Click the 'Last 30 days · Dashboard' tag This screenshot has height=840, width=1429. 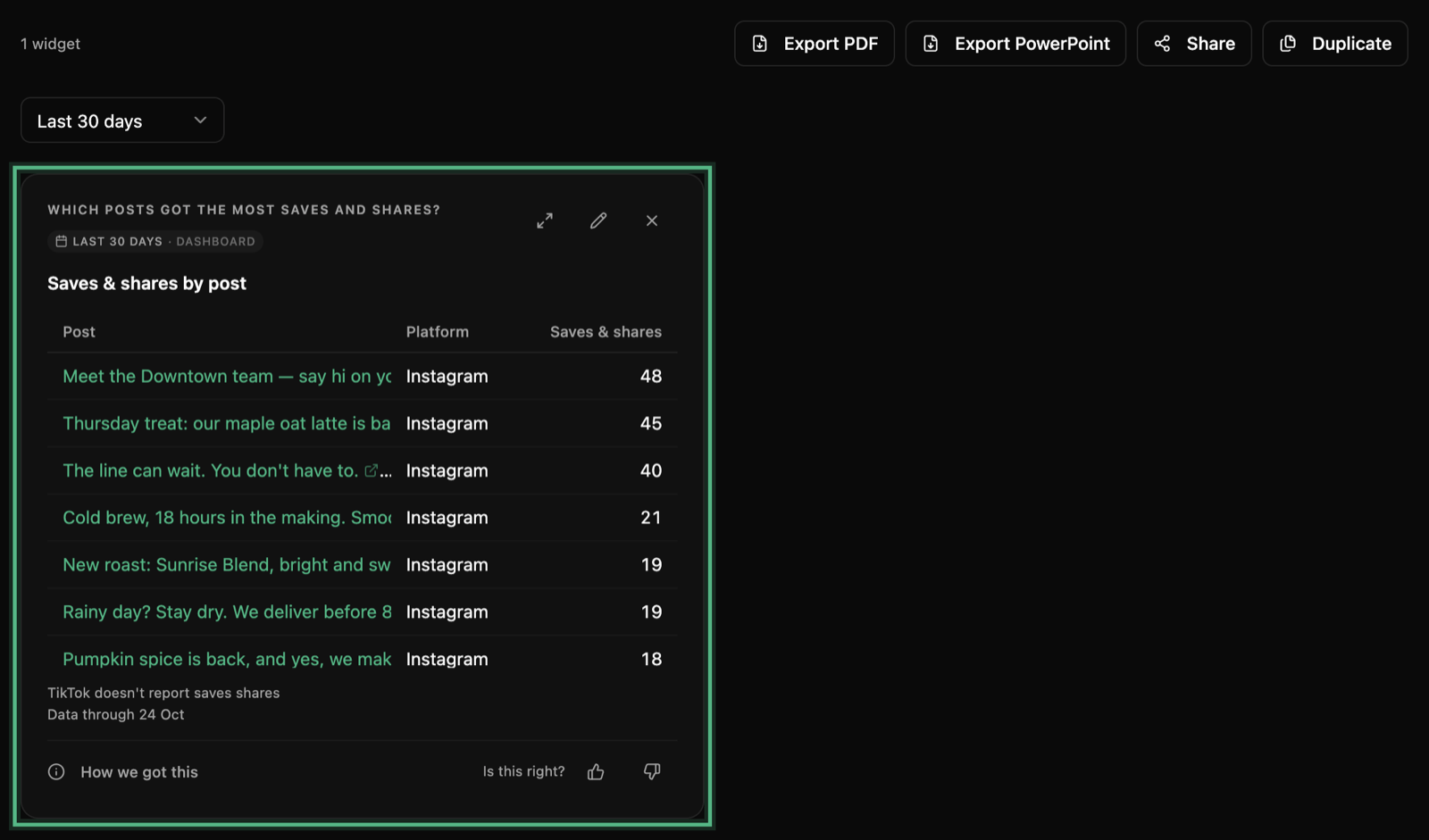[x=155, y=241]
